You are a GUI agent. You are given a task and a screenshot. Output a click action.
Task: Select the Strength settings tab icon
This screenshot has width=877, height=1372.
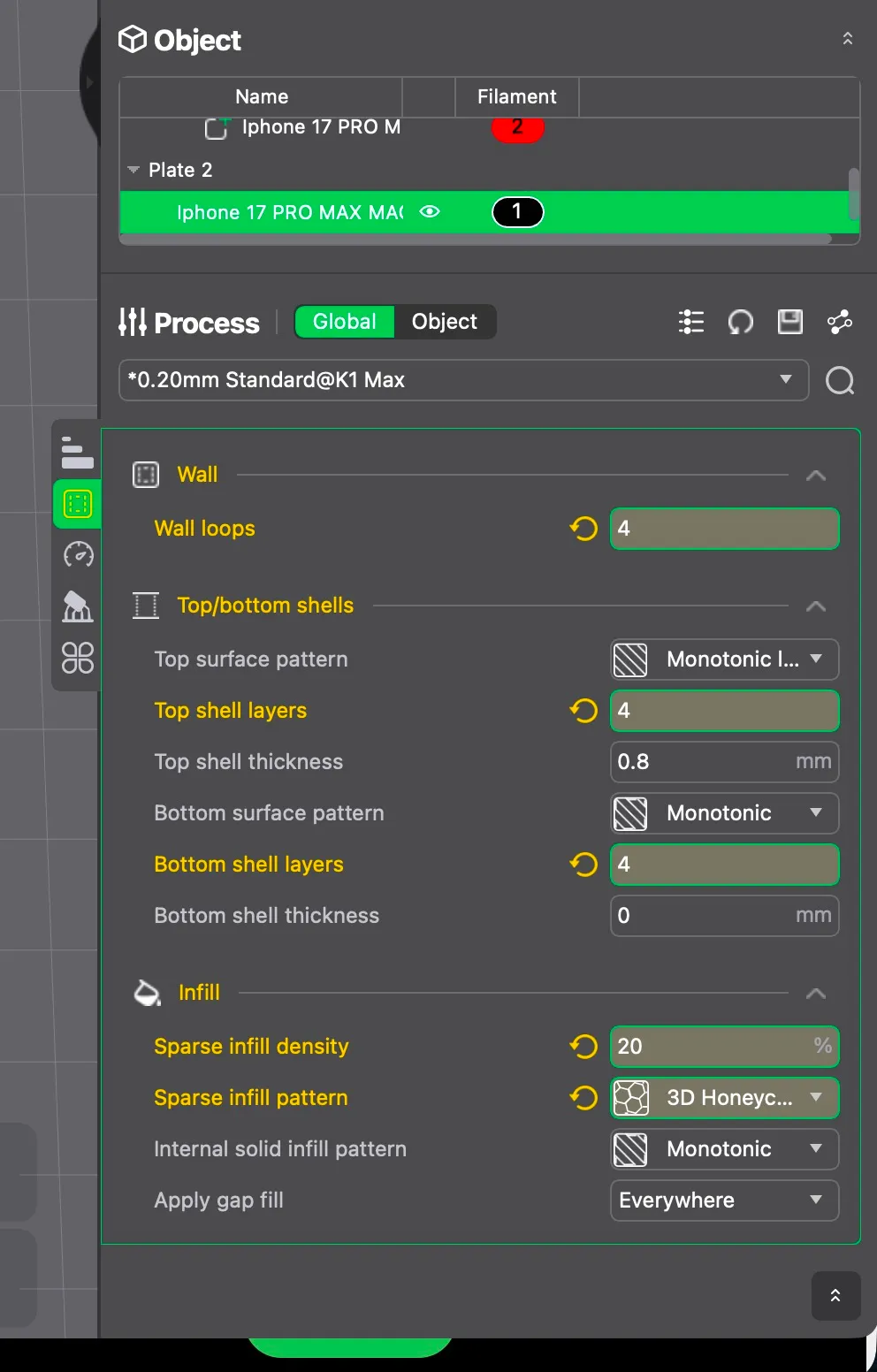78,504
